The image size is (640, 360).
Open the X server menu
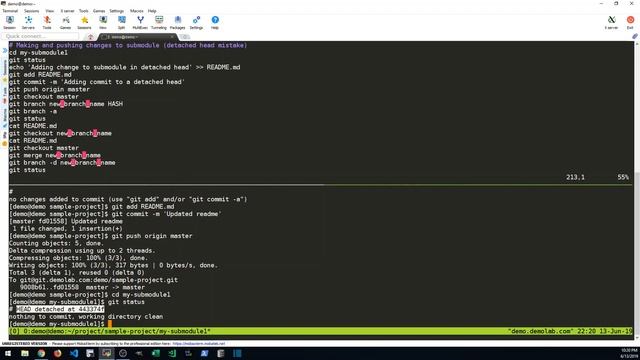[x=67, y=11]
